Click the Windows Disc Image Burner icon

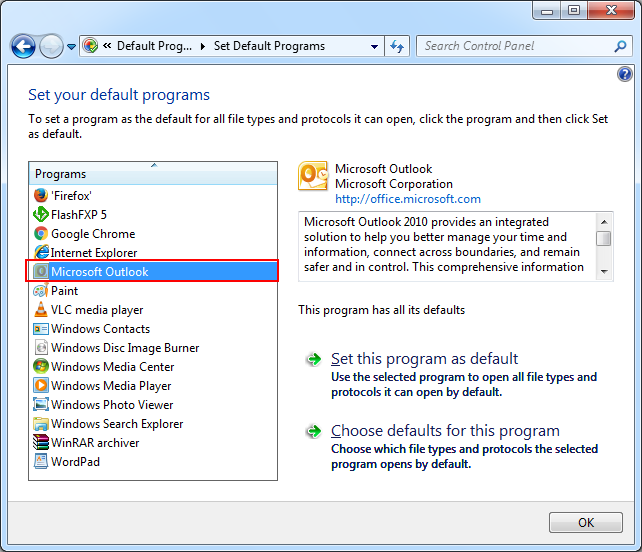(x=41, y=347)
